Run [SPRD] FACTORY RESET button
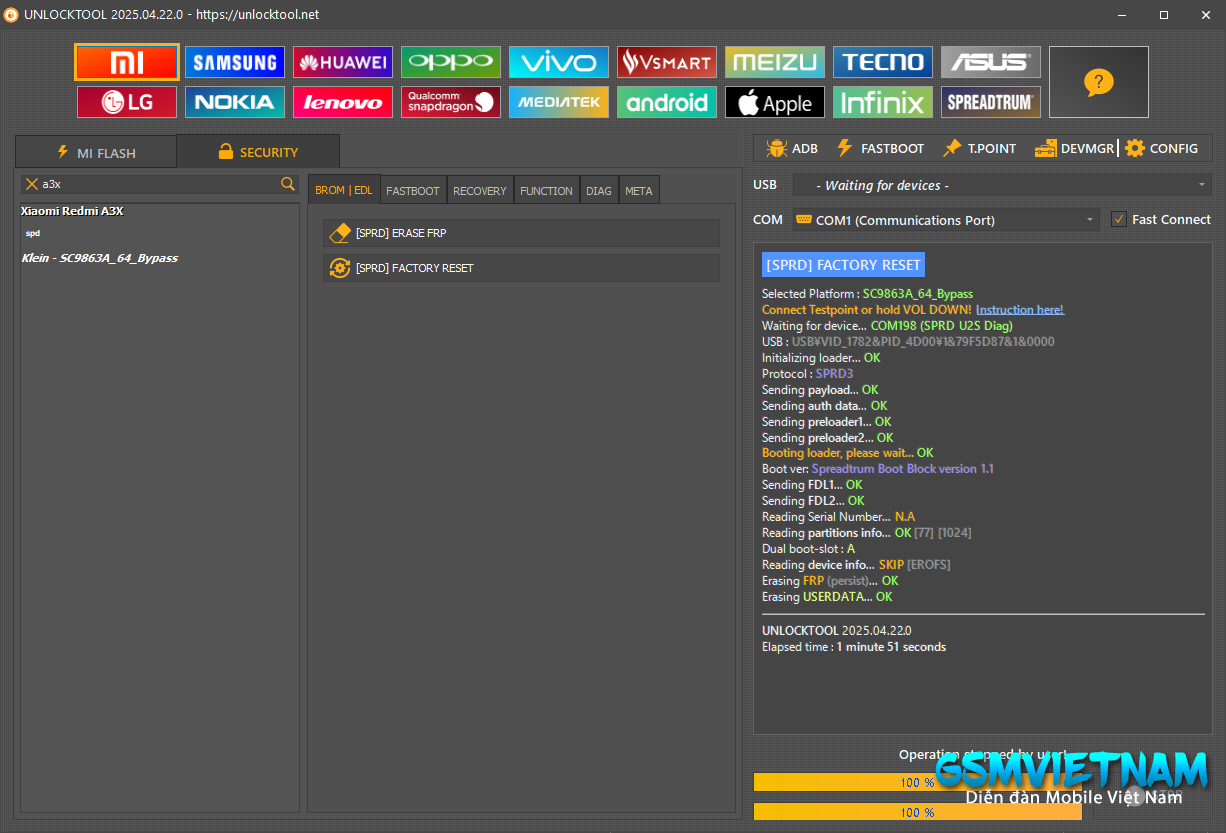The width and height of the screenshot is (1226, 833). [521, 268]
